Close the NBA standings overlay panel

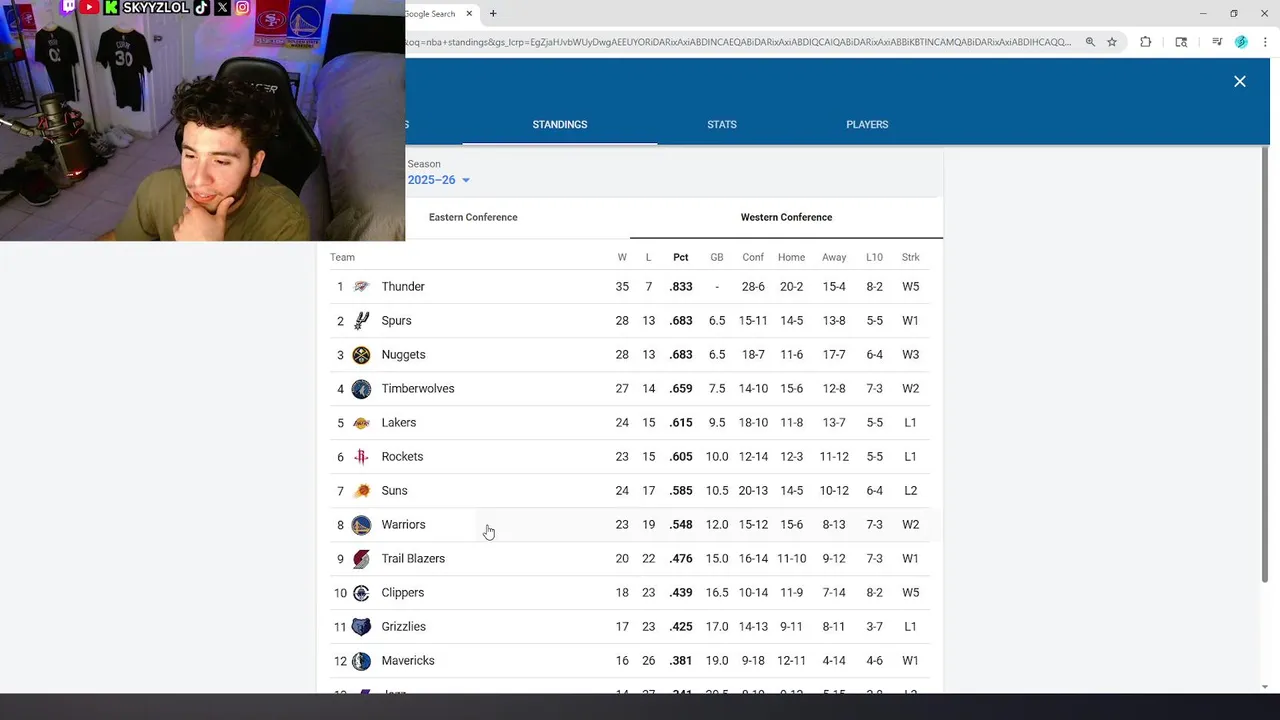1240,82
